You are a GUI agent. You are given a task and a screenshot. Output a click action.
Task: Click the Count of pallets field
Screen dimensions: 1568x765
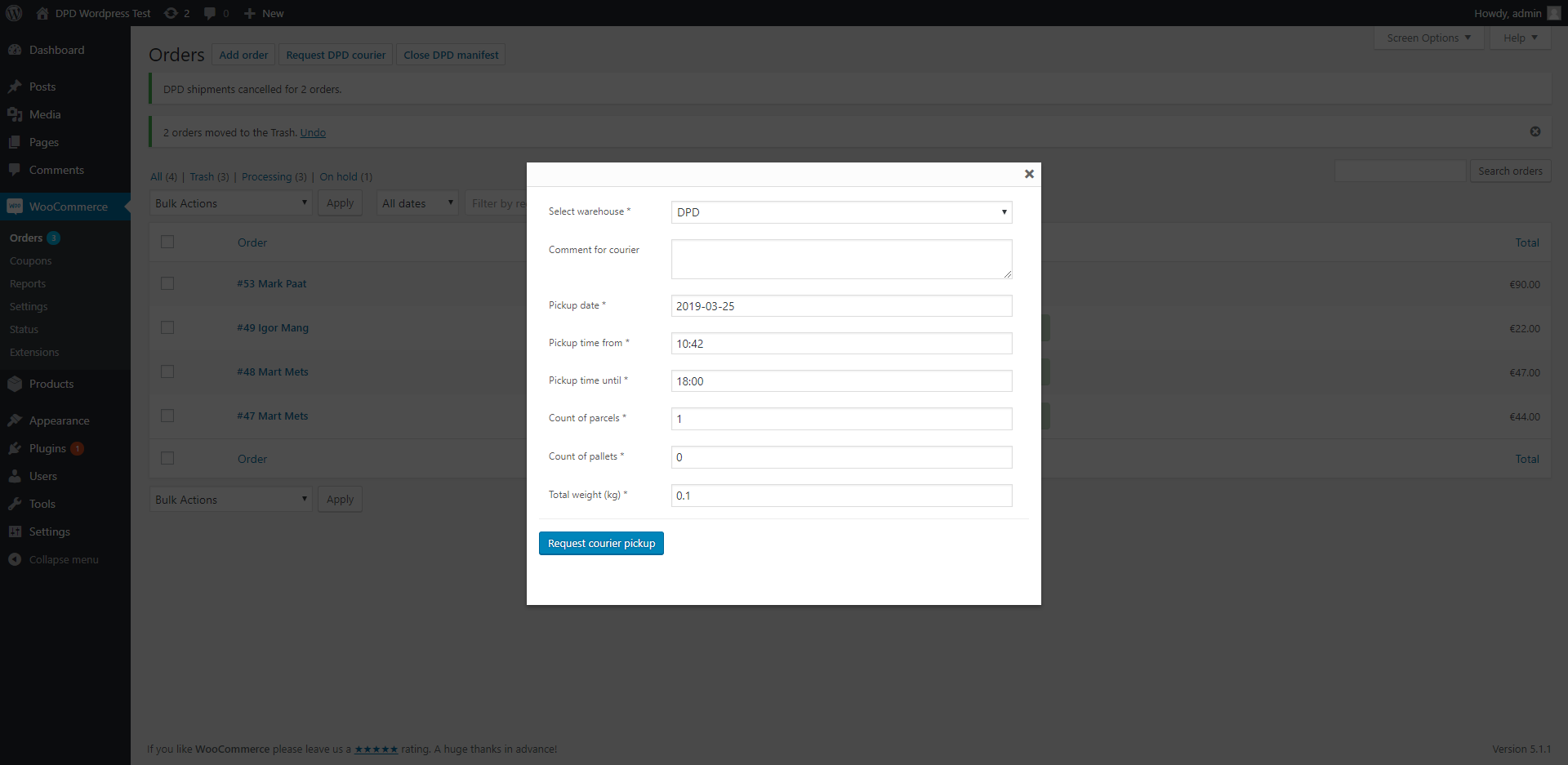(841, 457)
